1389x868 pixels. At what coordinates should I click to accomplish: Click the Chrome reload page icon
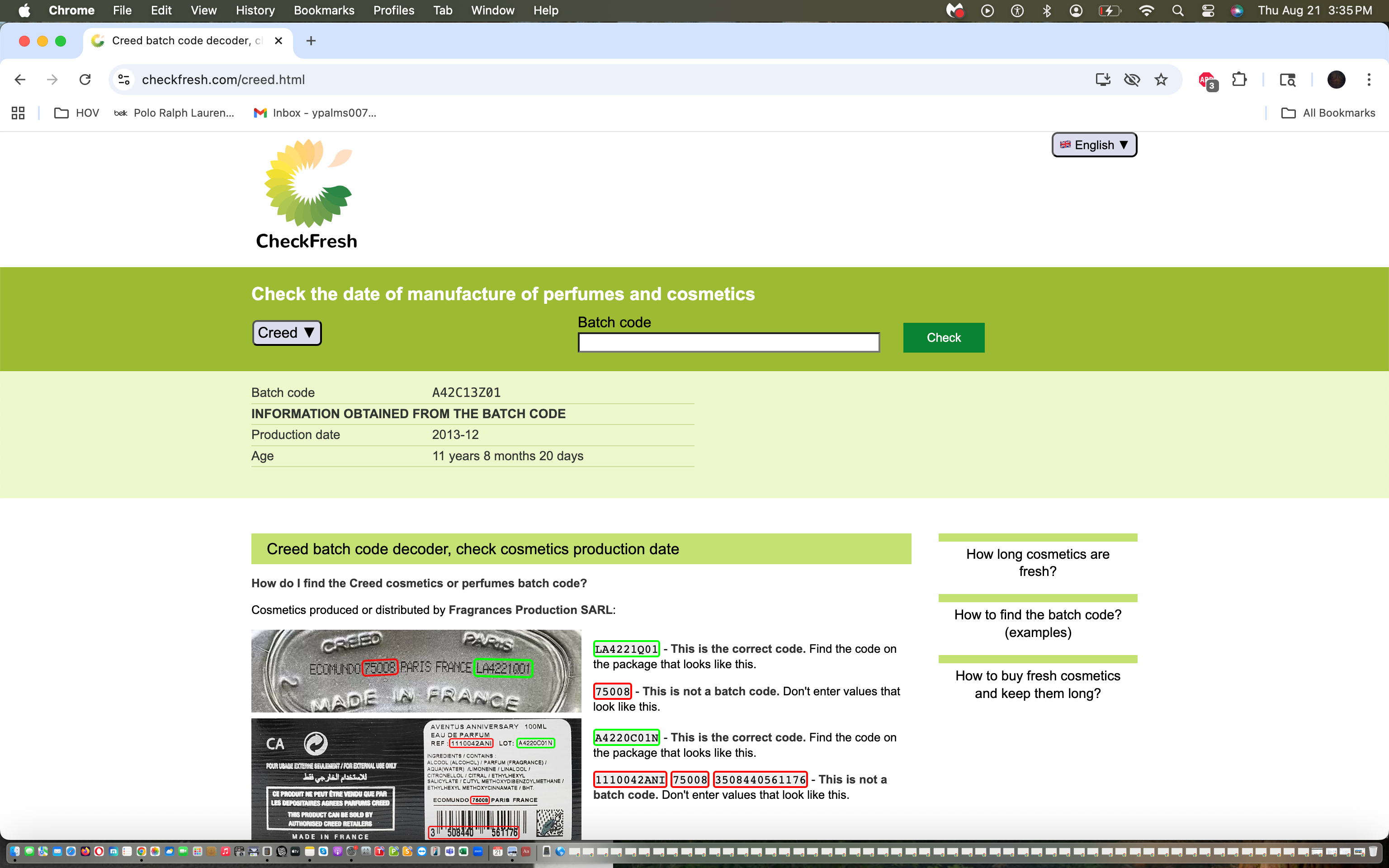[x=85, y=80]
